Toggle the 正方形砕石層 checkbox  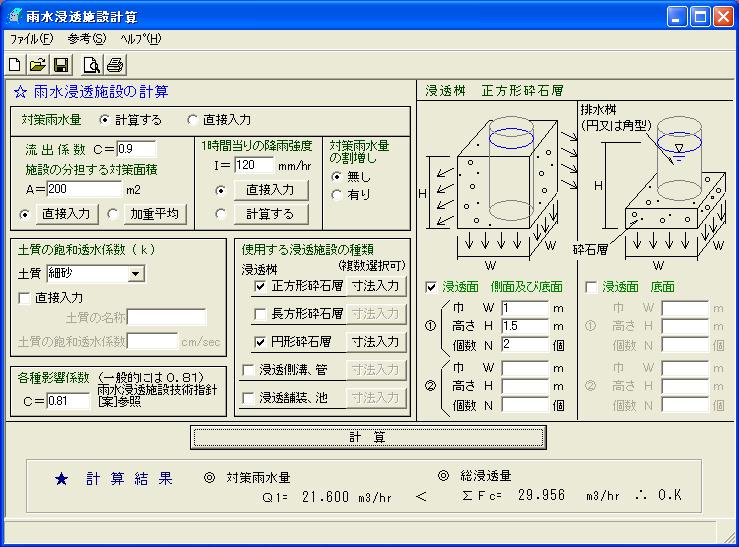click(x=260, y=287)
